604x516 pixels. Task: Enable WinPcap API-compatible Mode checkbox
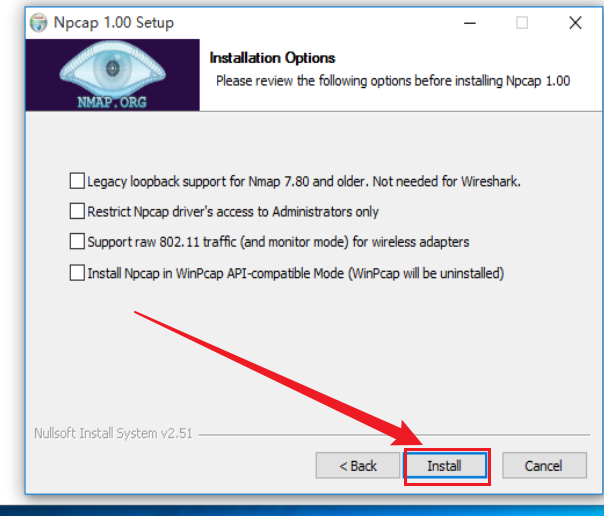point(77,273)
